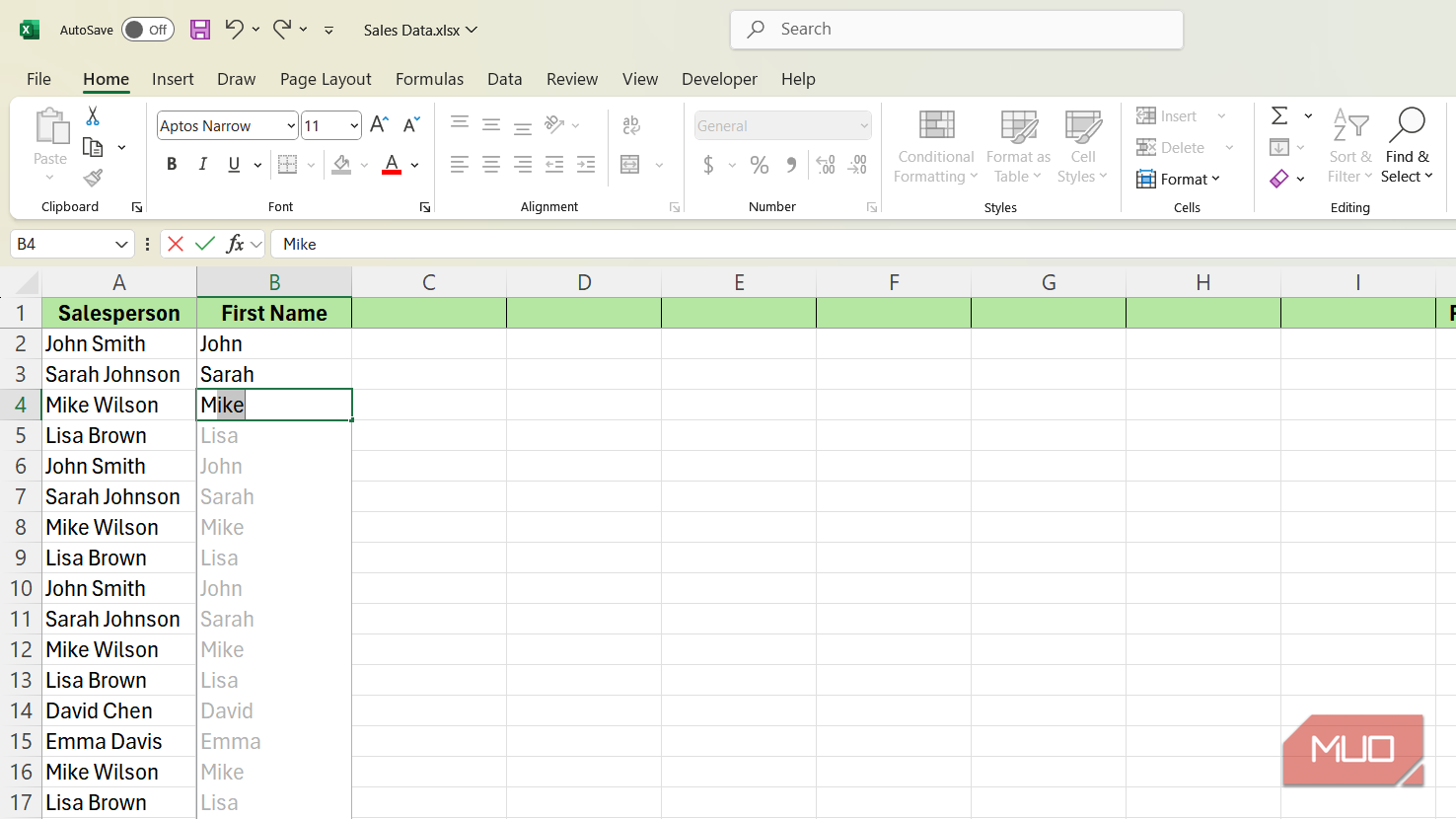
Task: Switch to the Formulas tab
Action: click(429, 79)
